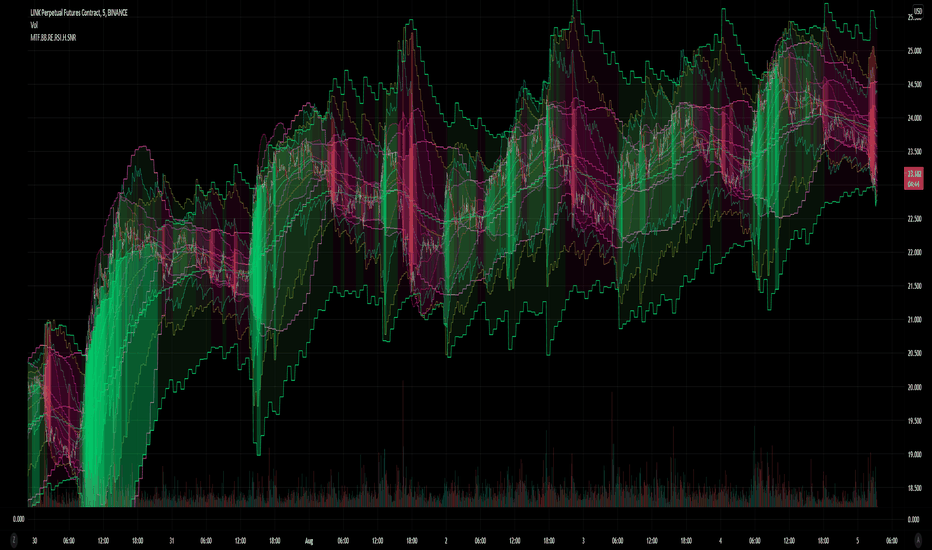Click the 30 date label on time axis

pos(34,541)
